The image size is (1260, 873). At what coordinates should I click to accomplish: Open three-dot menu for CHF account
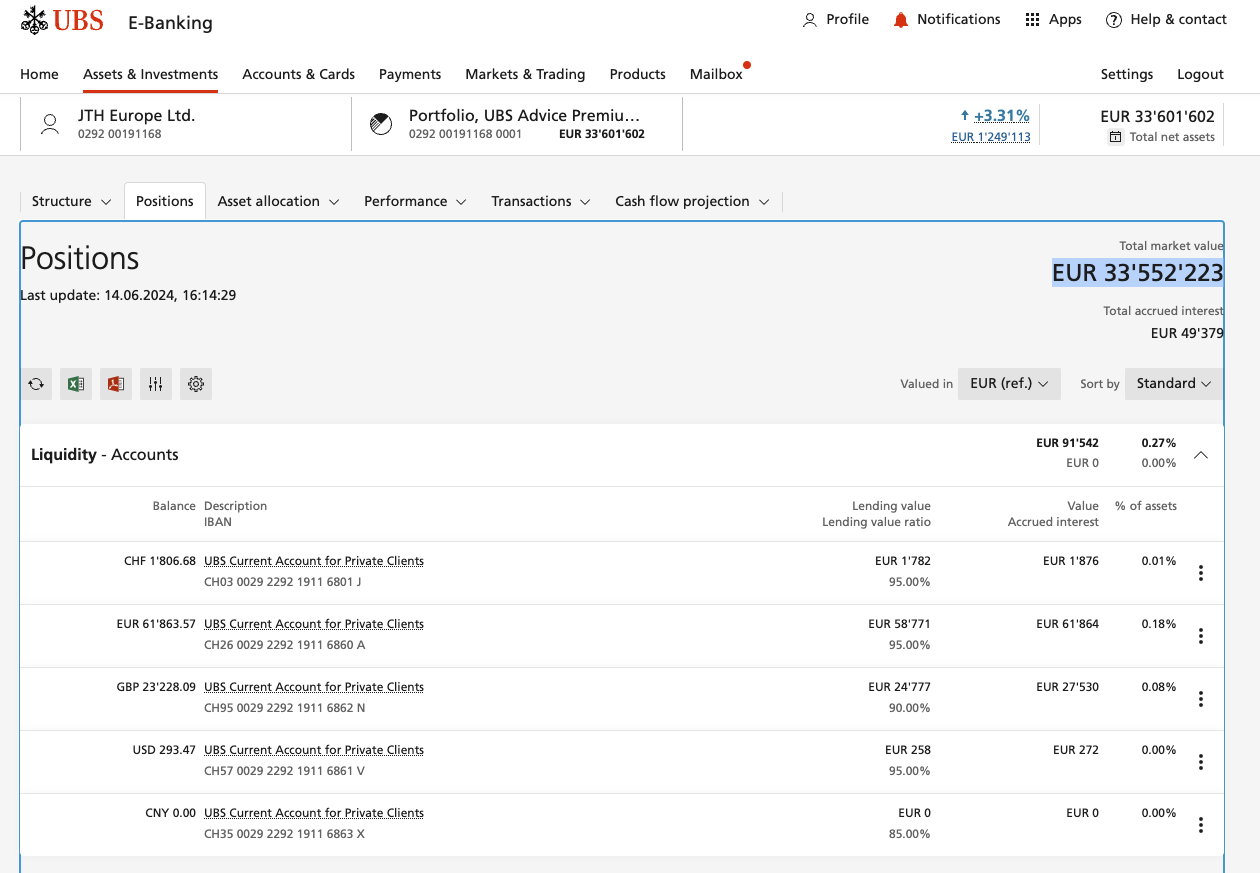1200,573
